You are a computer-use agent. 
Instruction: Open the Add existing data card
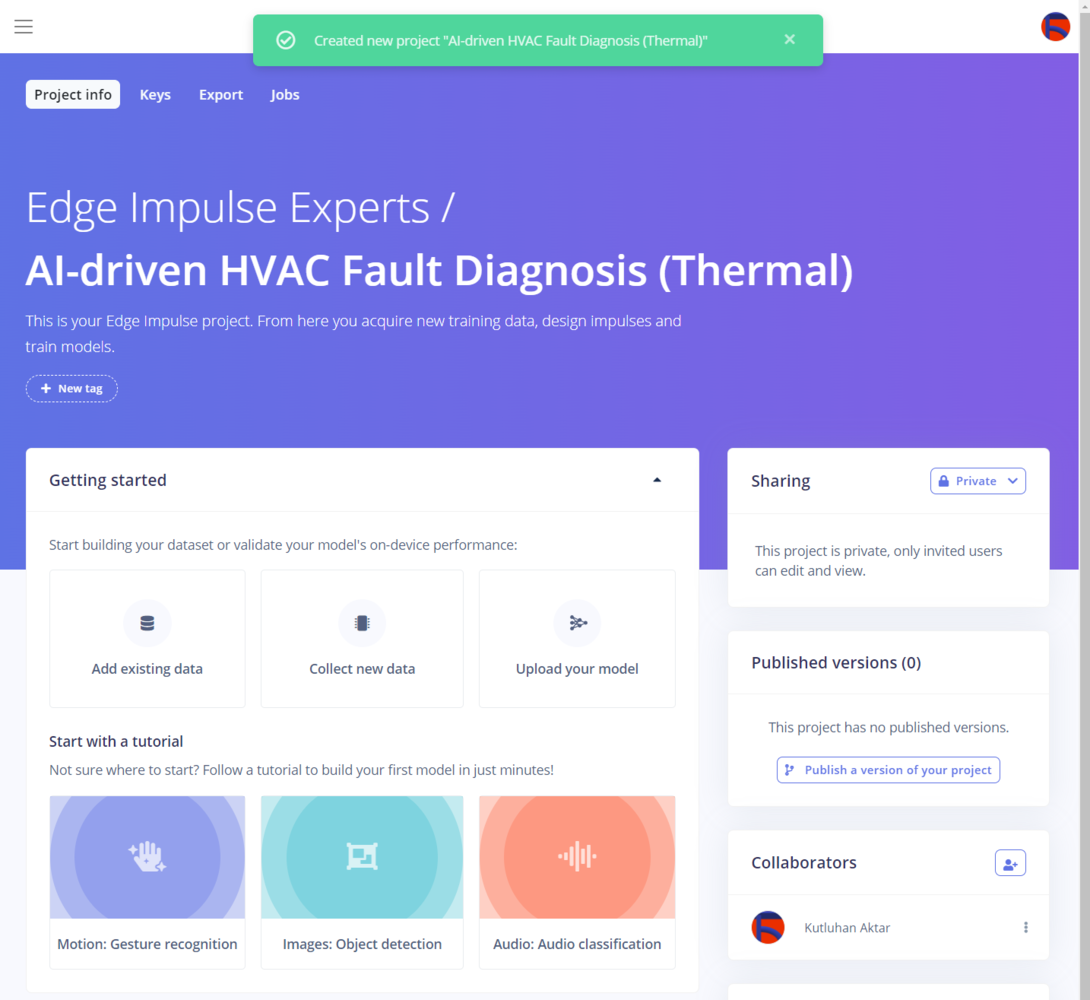[147, 639]
